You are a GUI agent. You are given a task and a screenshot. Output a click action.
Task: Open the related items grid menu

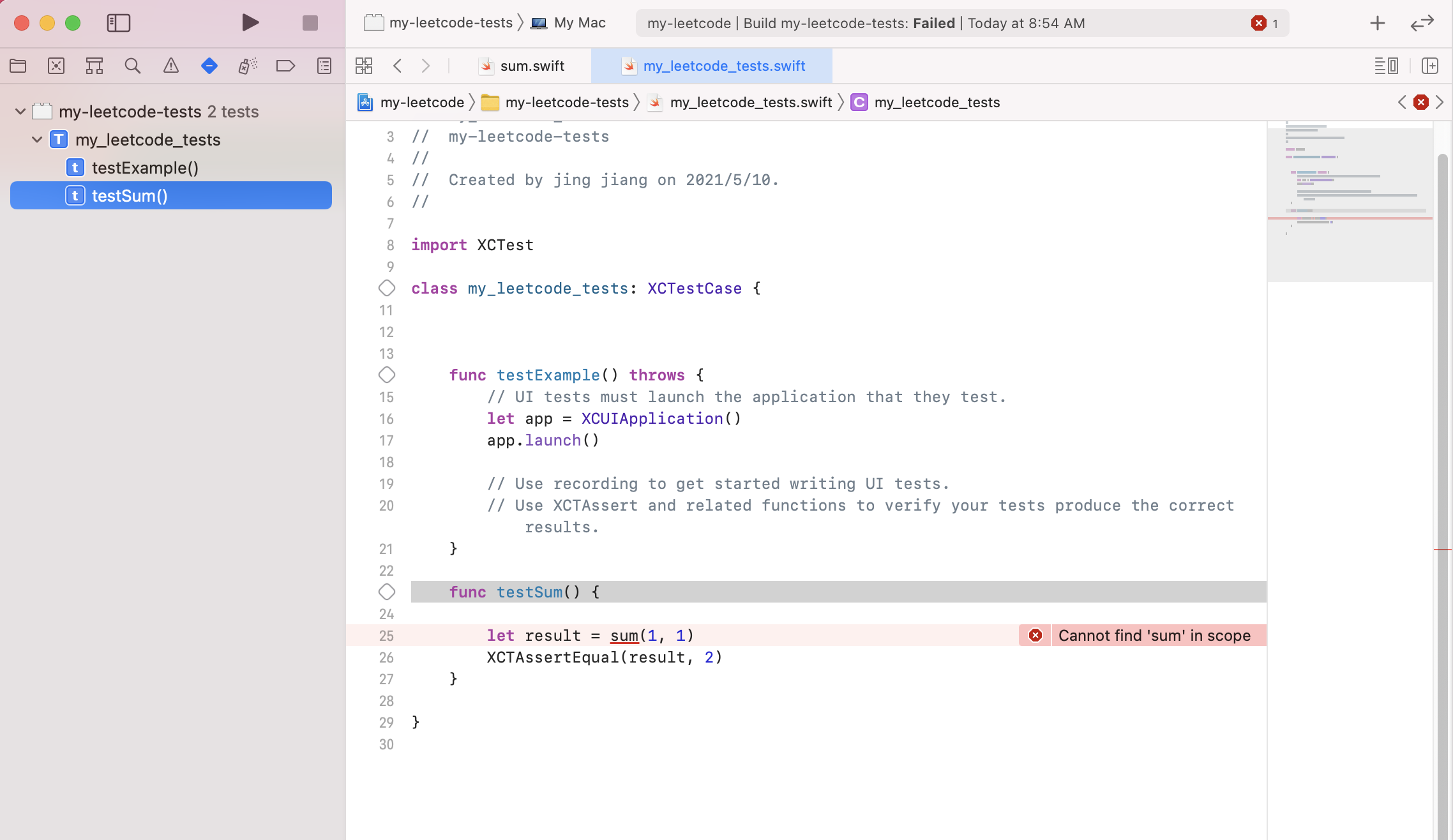pos(364,66)
